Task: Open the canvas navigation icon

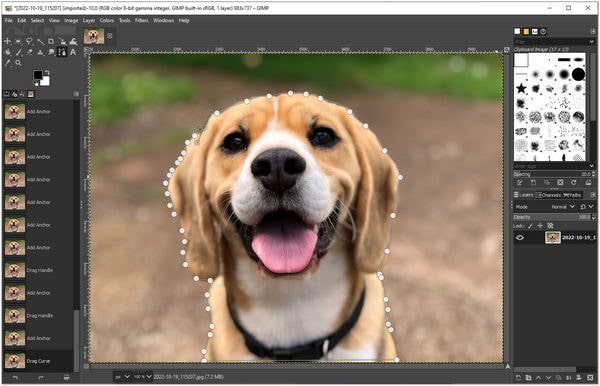Action: [507, 366]
